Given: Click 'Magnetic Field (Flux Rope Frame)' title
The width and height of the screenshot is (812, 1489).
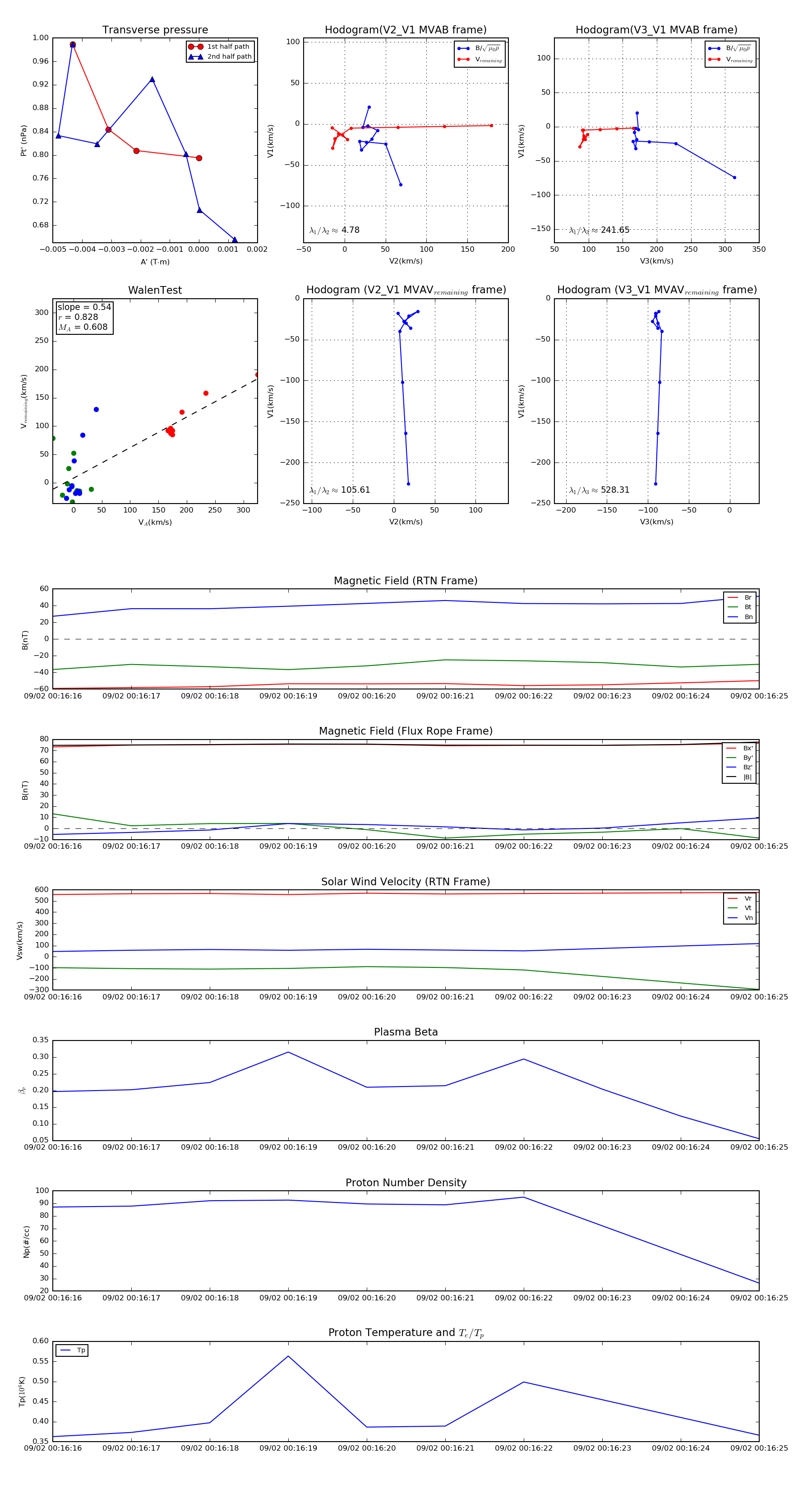Looking at the screenshot, I should coord(406,731).
